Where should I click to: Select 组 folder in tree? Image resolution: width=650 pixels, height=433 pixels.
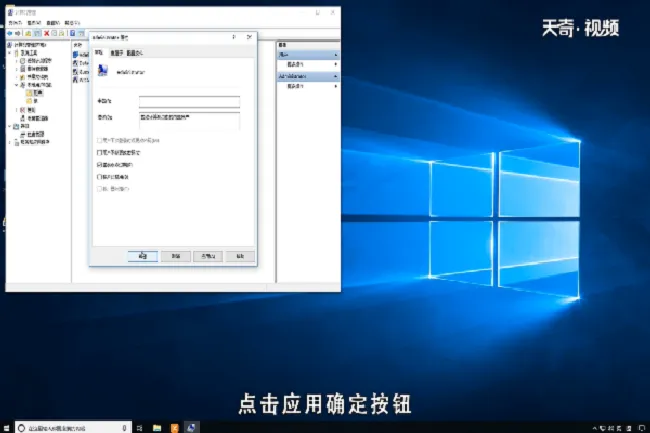(32, 101)
